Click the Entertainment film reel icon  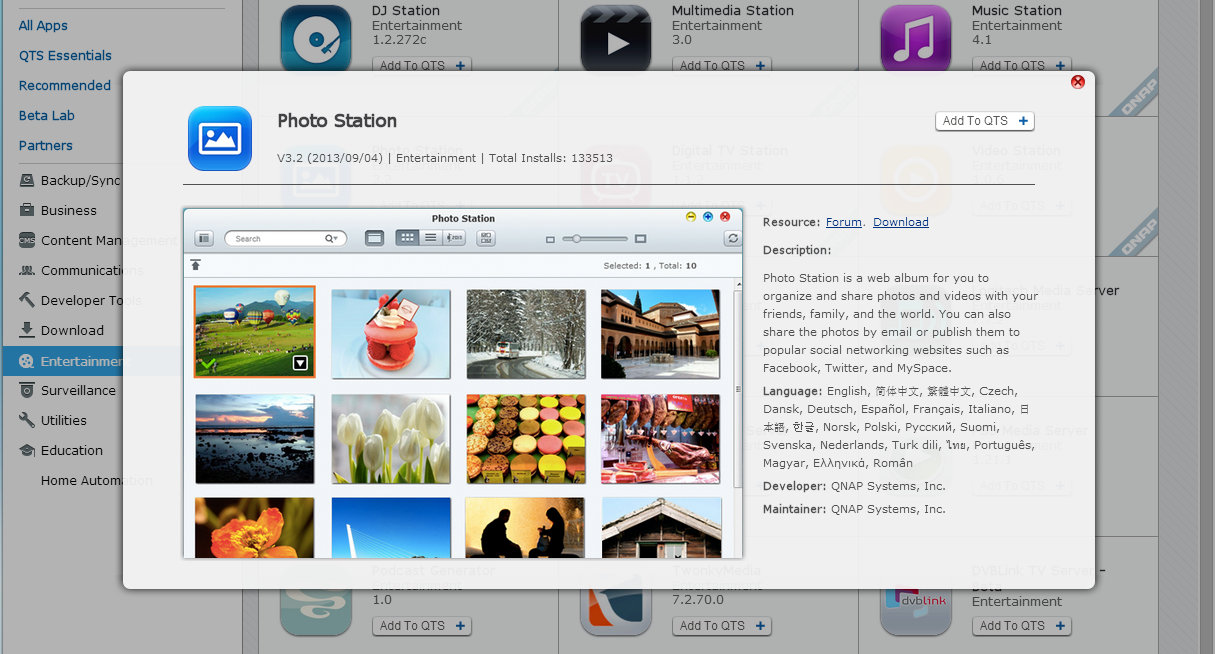click(26, 361)
